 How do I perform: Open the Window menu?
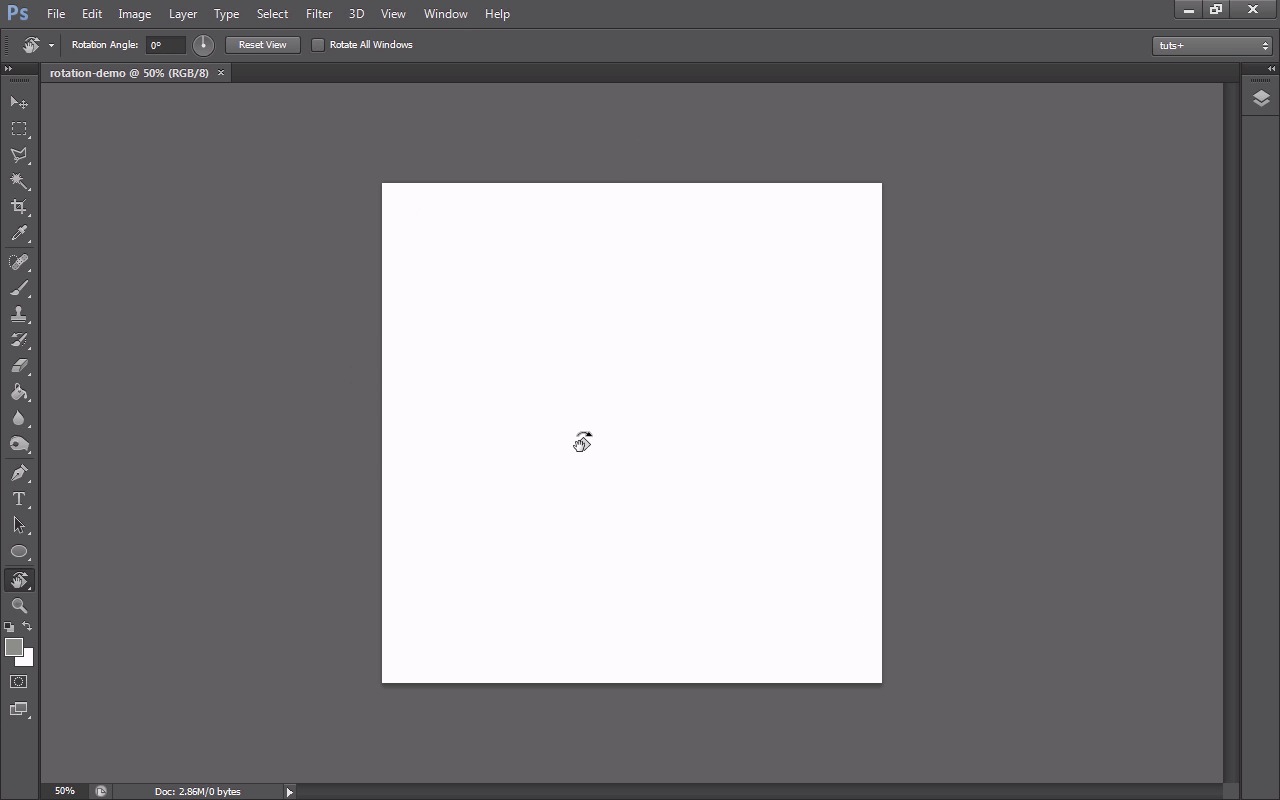[x=446, y=14]
